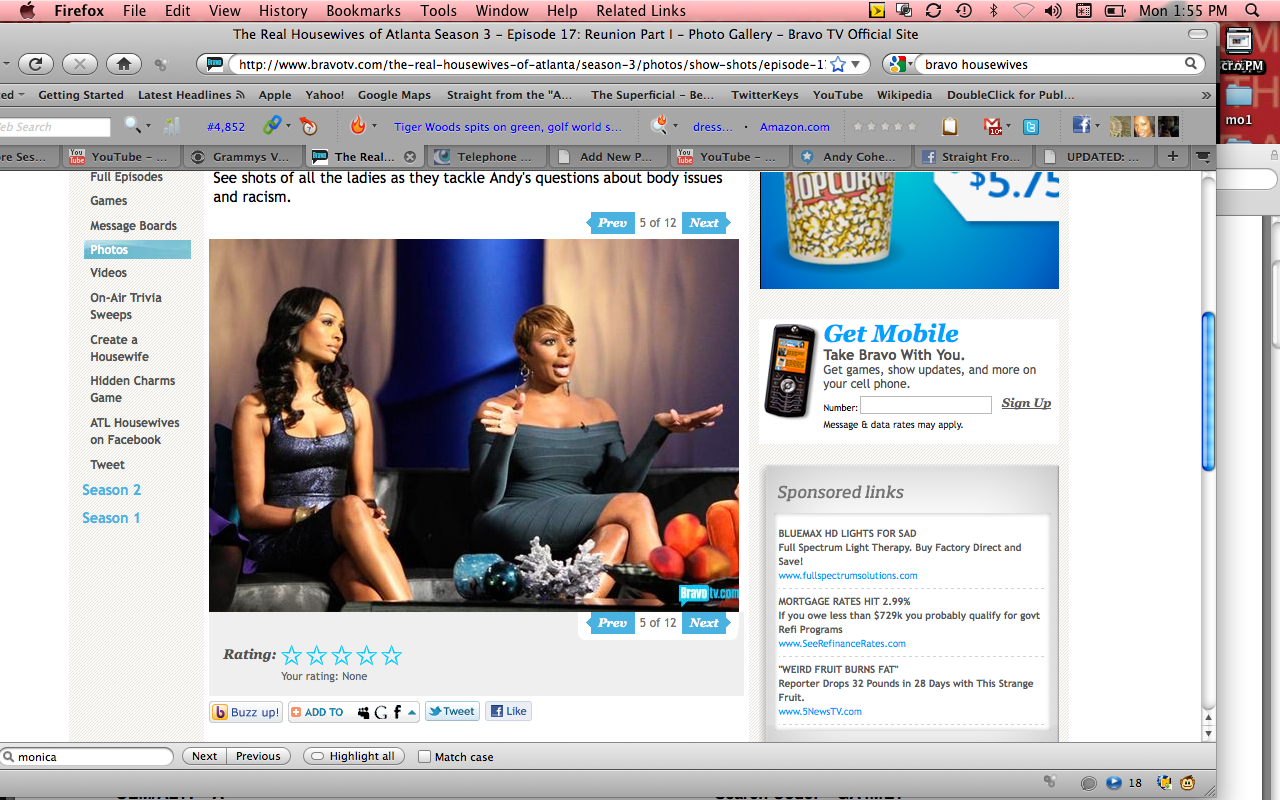Screen dimensions: 1280x800
Task: Click the Spotlight magnifier in menu bar
Action: click(1252, 11)
